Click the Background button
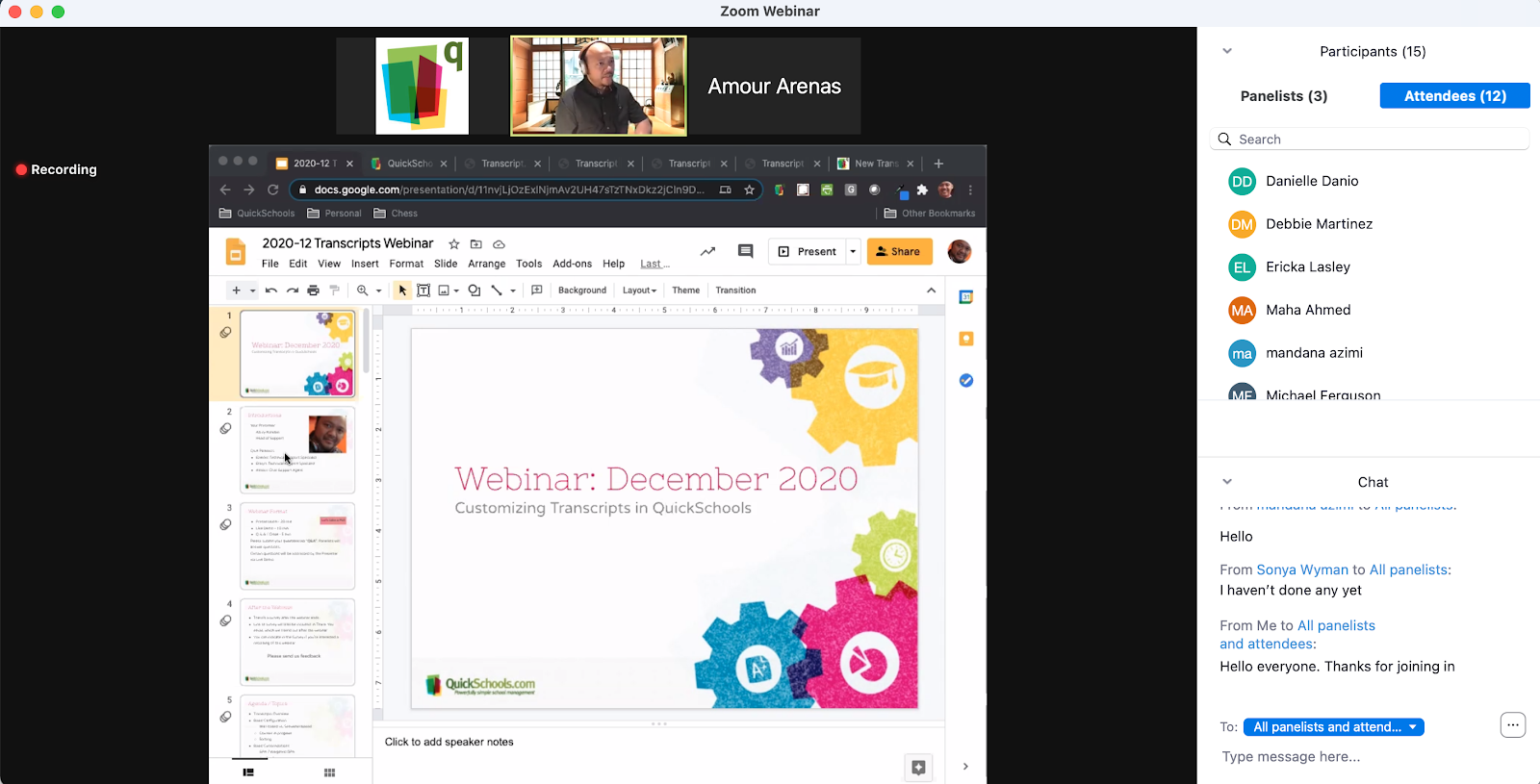 tap(582, 291)
